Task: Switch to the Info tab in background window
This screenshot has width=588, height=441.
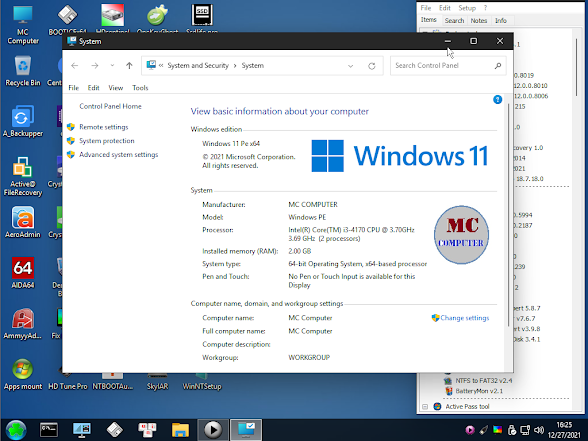Action: click(x=501, y=21)
